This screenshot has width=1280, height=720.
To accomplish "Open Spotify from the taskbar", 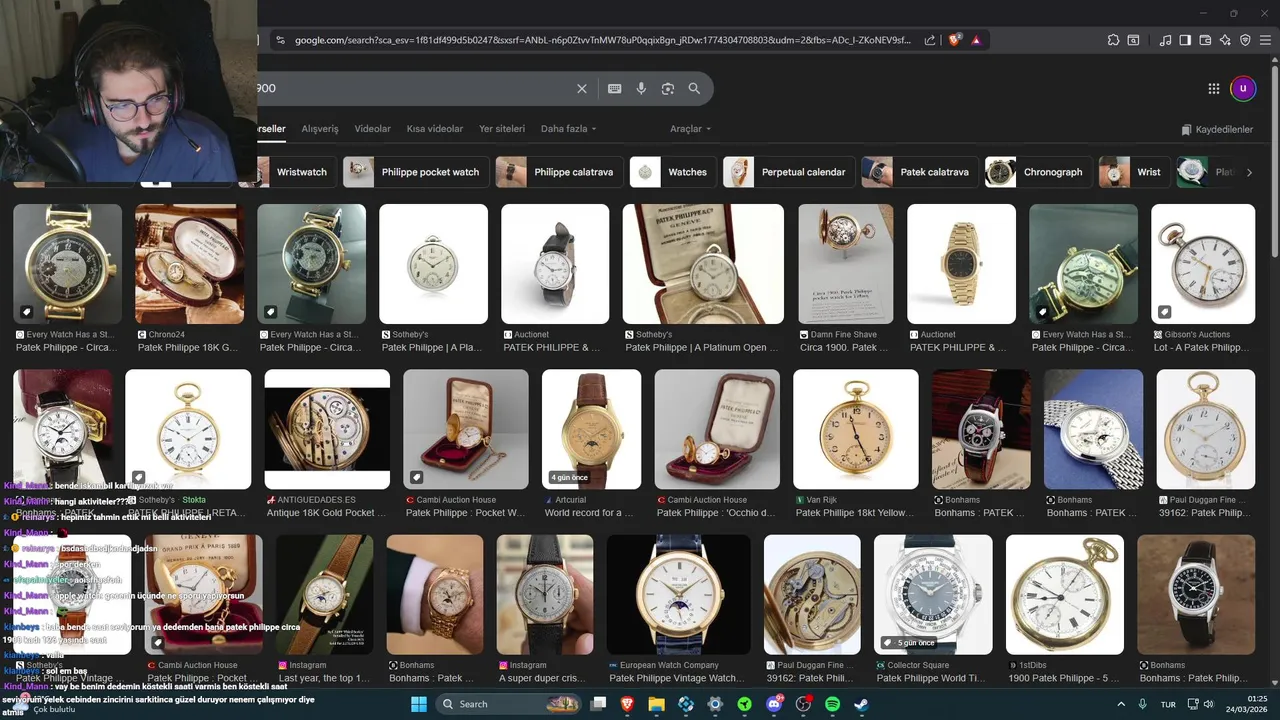I will click(x=832, y=704).
